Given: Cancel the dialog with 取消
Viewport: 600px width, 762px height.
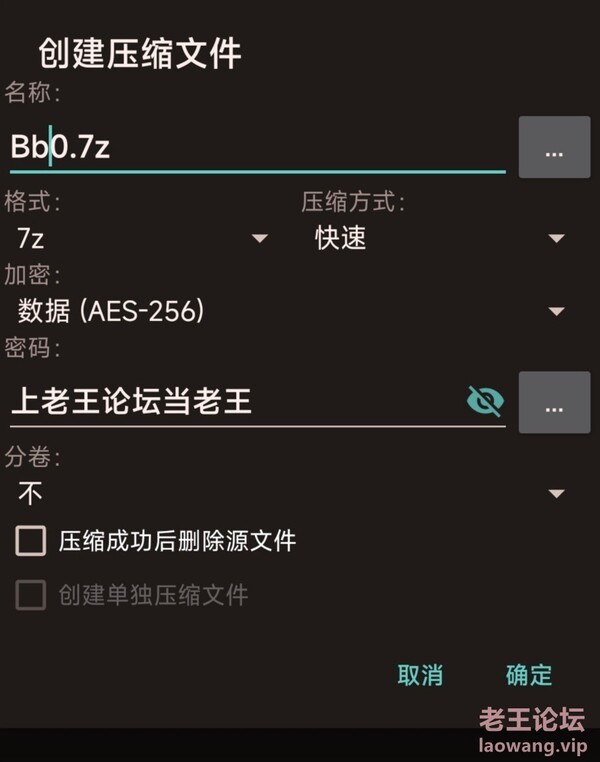Looking at the screenshot, I should [420, 675].
